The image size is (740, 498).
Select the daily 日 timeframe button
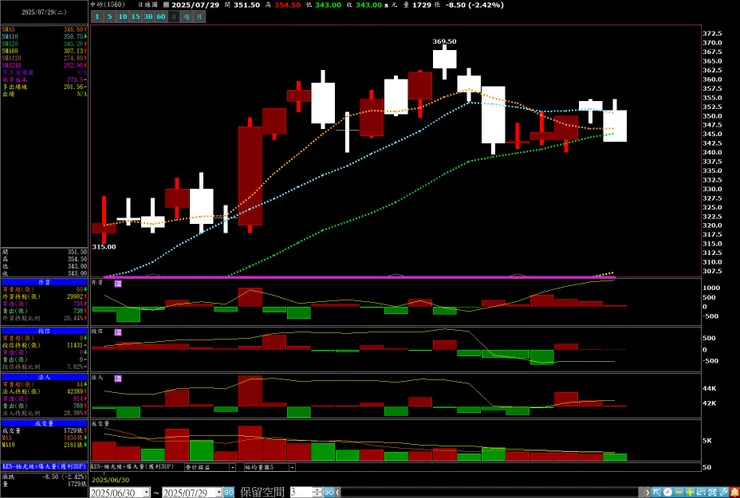coord(174,17)
